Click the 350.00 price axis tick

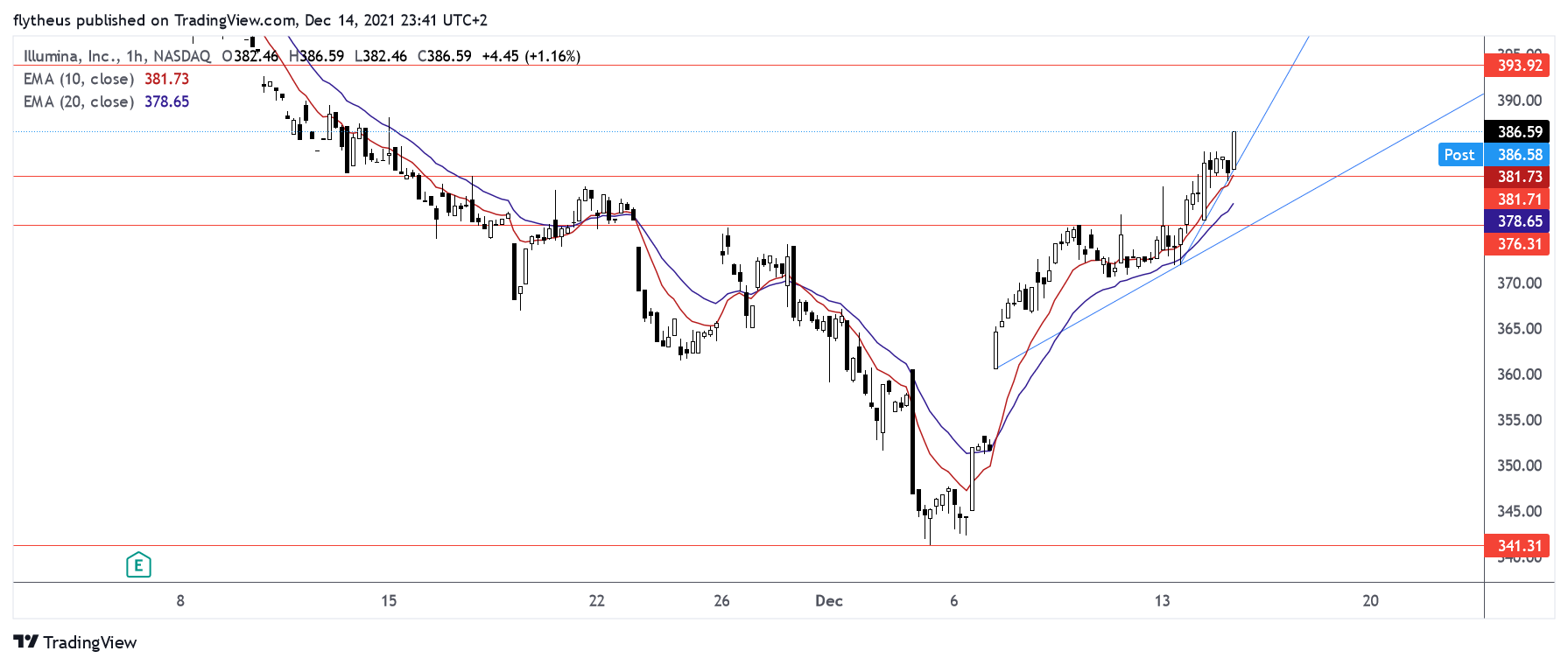coord(1519,465)
